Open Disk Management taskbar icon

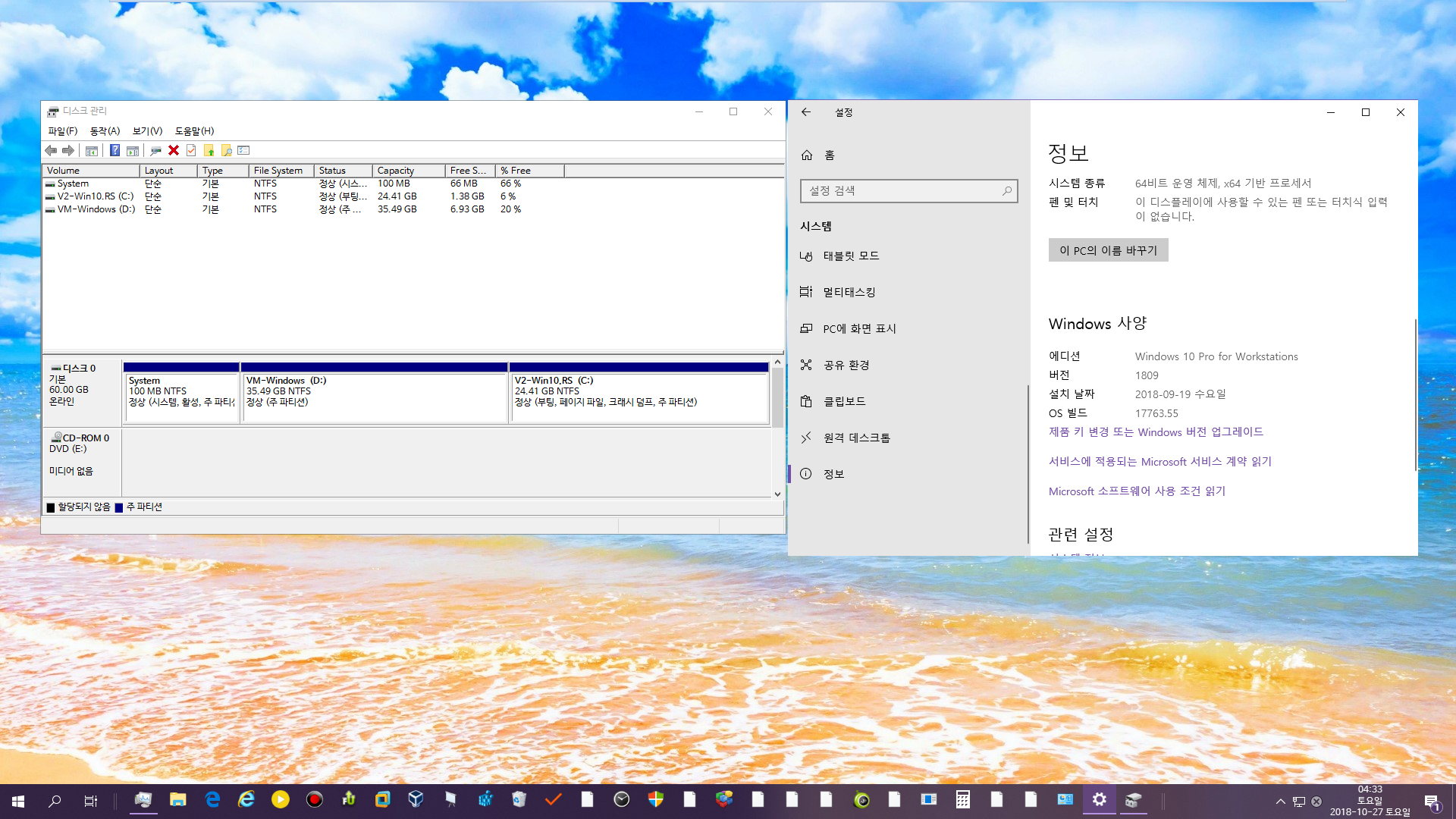coord(1134,799)
